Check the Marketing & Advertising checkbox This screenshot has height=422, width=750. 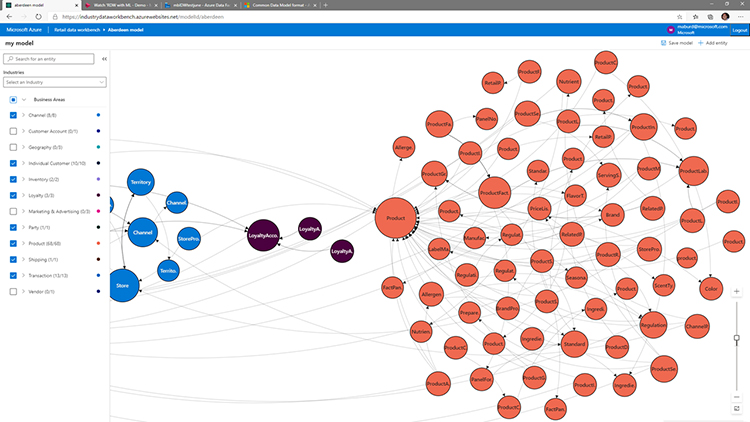click(x=13, y=211)
